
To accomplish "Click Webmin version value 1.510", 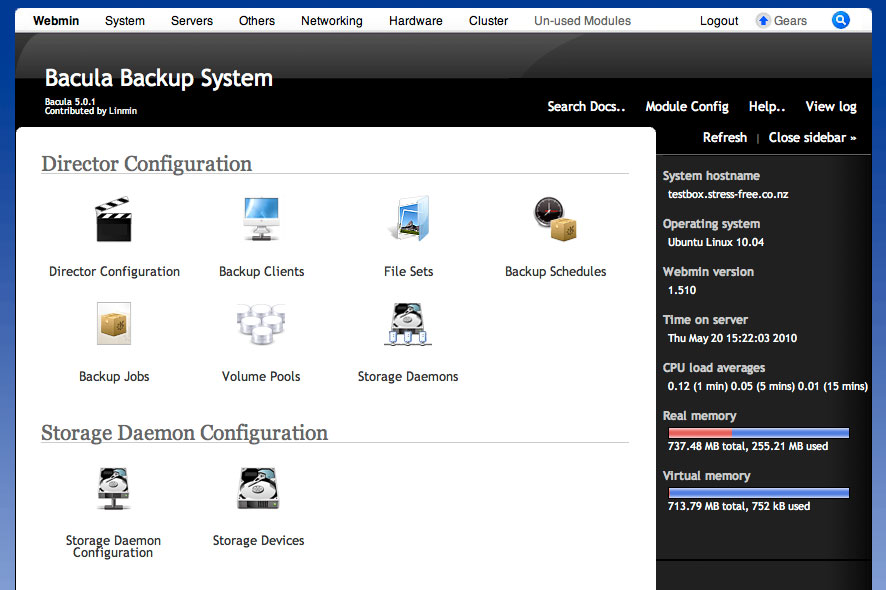I will (x=681, y=290).
